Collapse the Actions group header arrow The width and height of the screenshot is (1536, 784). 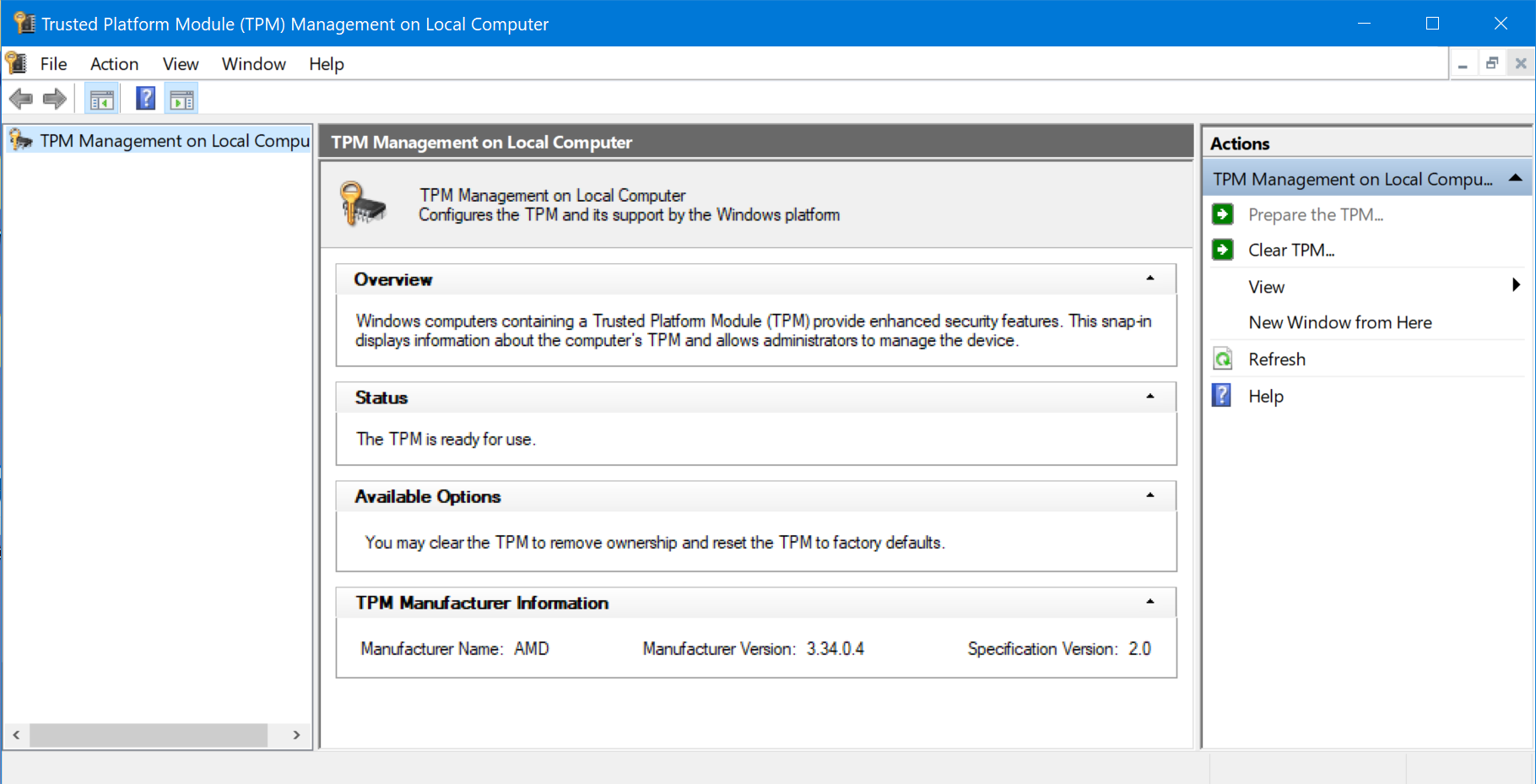(x=1516, y=178)
